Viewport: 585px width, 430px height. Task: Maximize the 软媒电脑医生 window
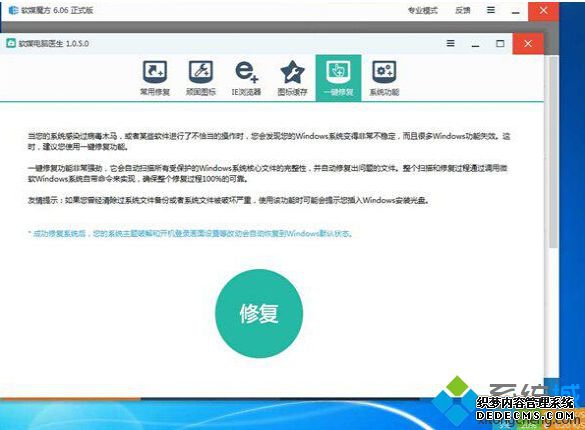(500, 44)
